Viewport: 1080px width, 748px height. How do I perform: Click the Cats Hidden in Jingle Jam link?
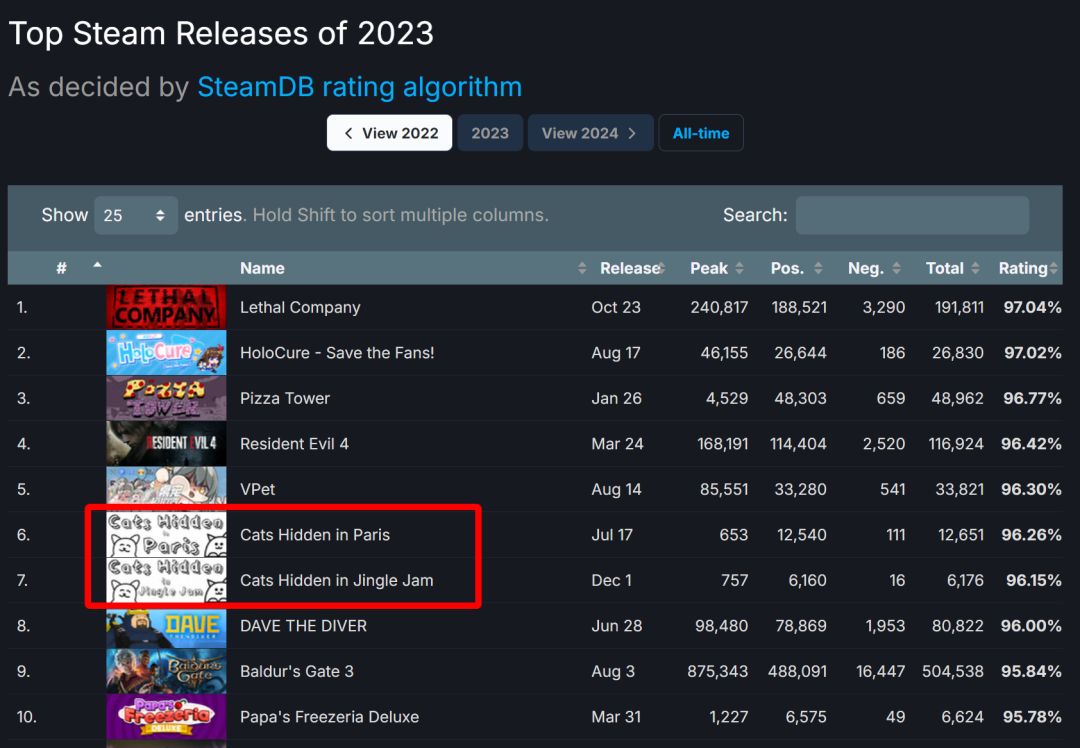(336, 580)
